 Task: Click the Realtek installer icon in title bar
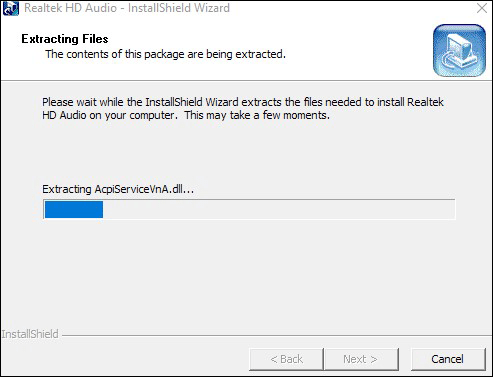point(11,8)
